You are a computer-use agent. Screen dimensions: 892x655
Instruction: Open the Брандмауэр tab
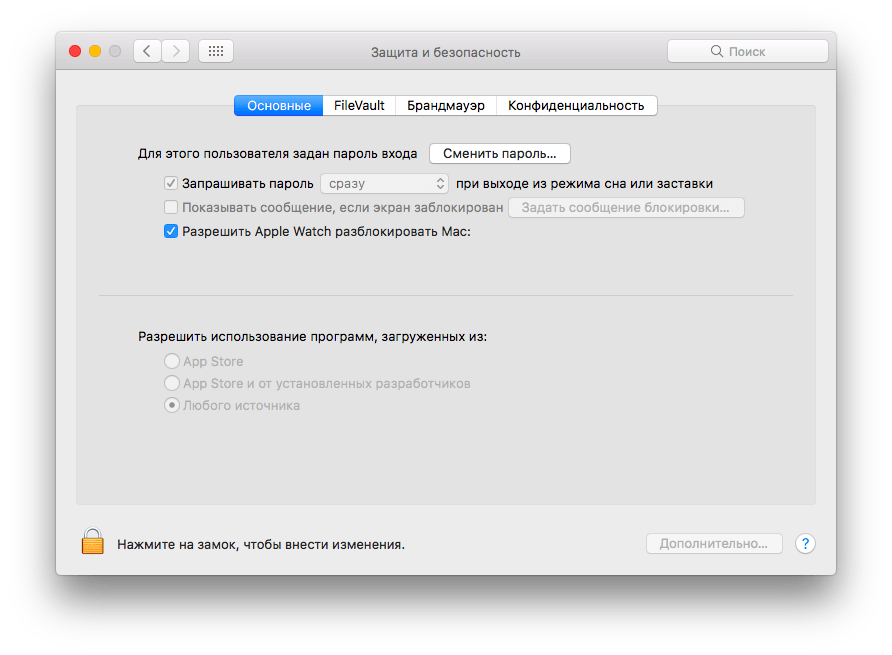point(446,106)
